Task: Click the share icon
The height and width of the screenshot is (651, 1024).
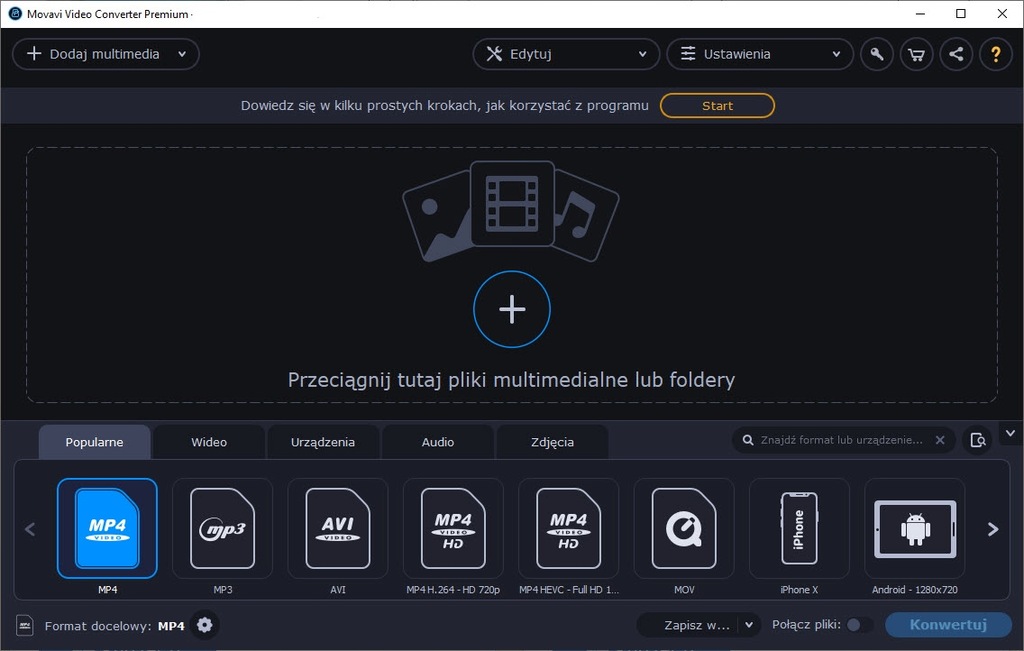Action: pyautogui.click(x=956, y=54)
